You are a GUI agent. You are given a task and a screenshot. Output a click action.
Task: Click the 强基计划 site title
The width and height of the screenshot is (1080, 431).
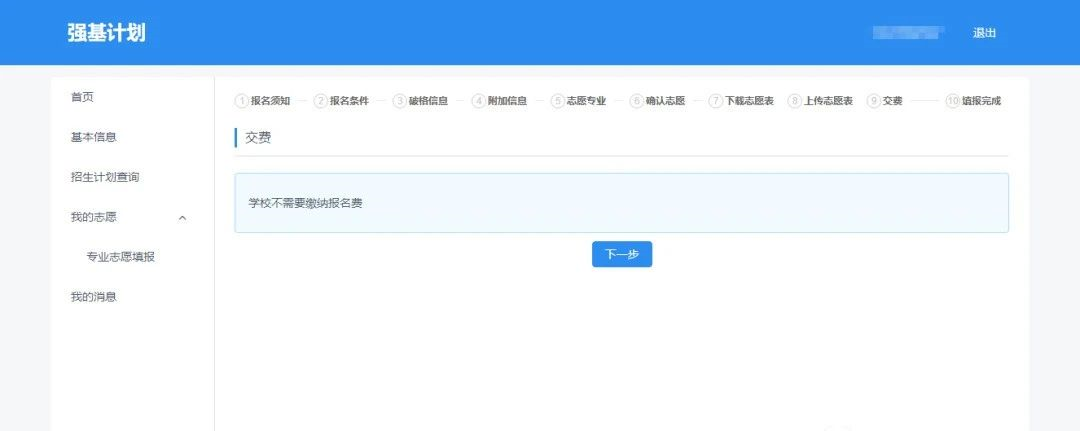click(106, 33)
